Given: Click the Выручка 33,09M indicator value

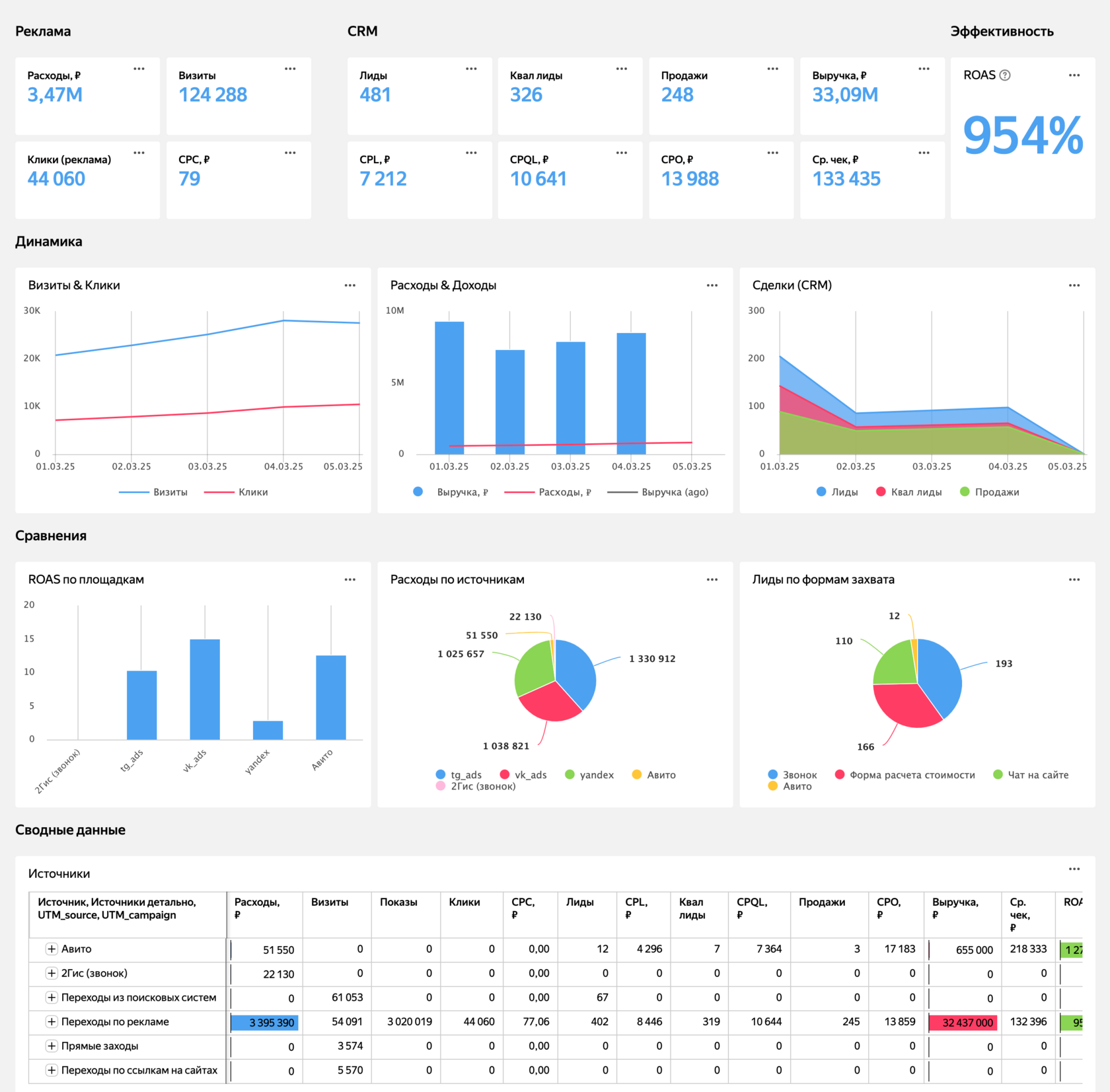Looking at the screenshot, I should 845,95.
